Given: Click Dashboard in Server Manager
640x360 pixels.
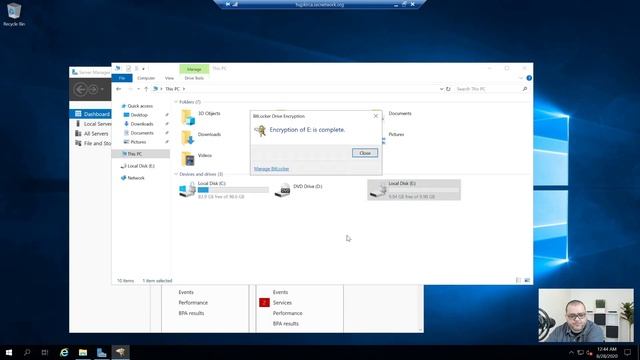Looking at the screenshot, I should point(91,114).
